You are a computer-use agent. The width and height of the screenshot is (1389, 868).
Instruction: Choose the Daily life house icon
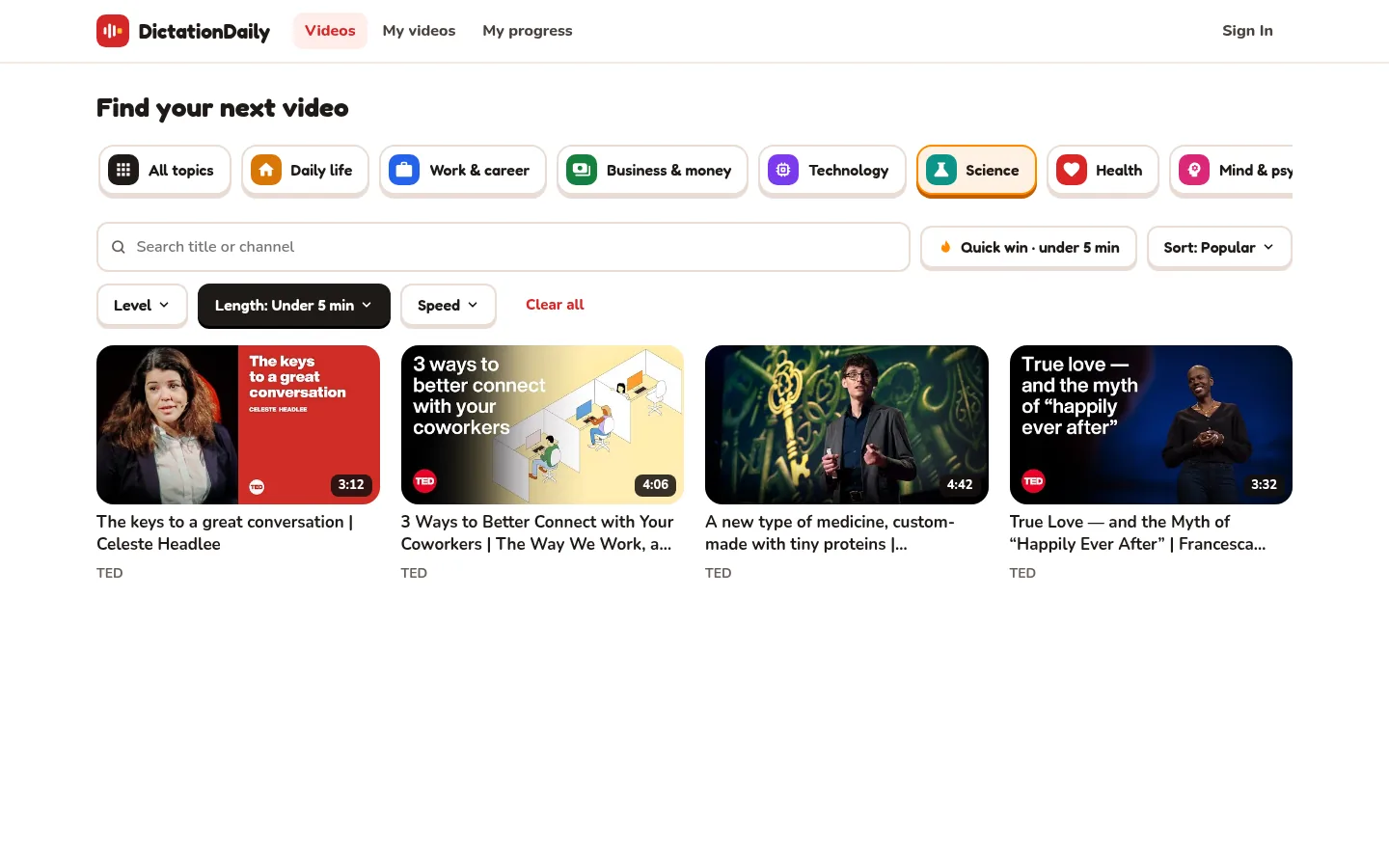[x=266, y=170]
